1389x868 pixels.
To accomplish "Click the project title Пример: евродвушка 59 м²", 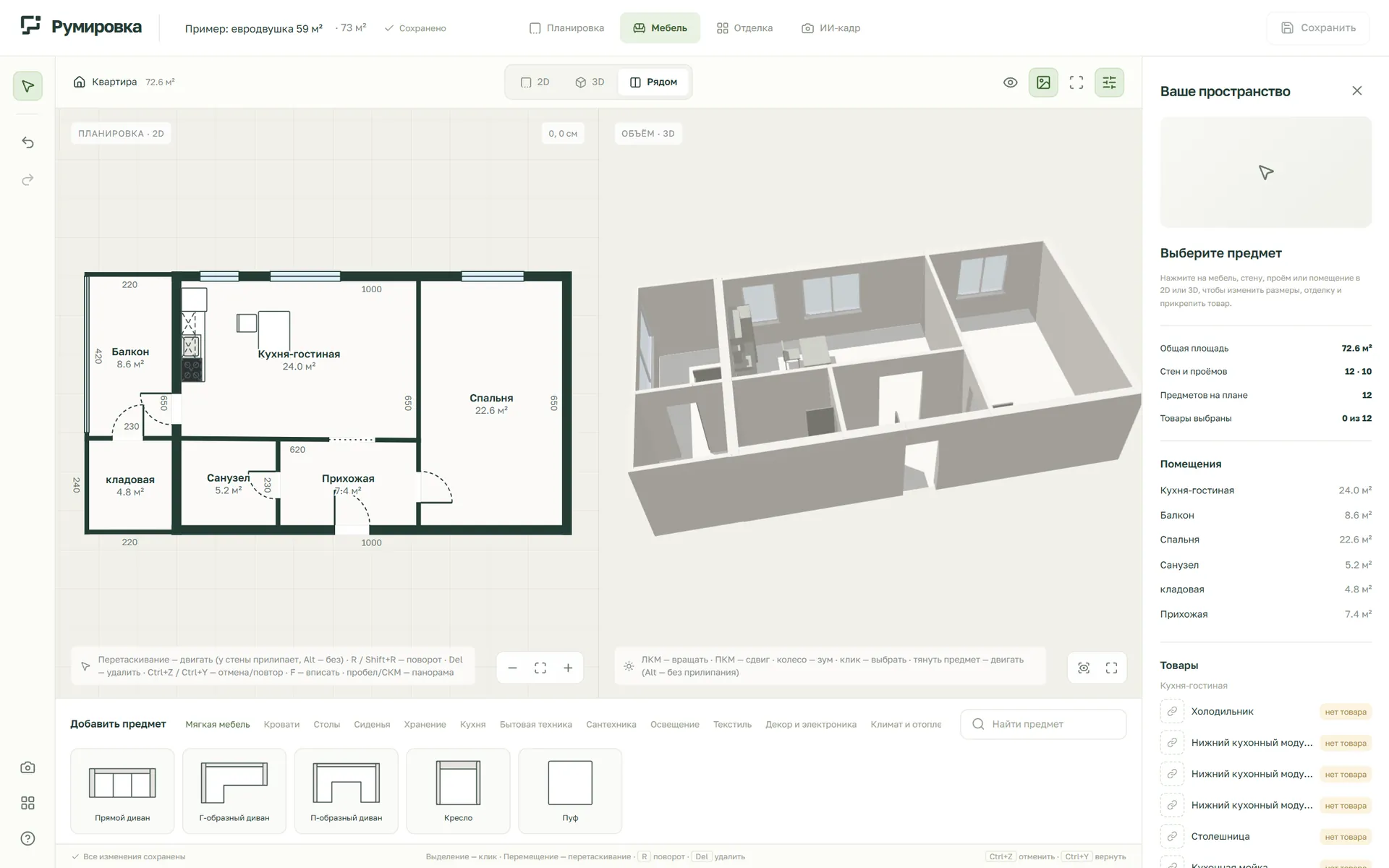I will (254, 29).
